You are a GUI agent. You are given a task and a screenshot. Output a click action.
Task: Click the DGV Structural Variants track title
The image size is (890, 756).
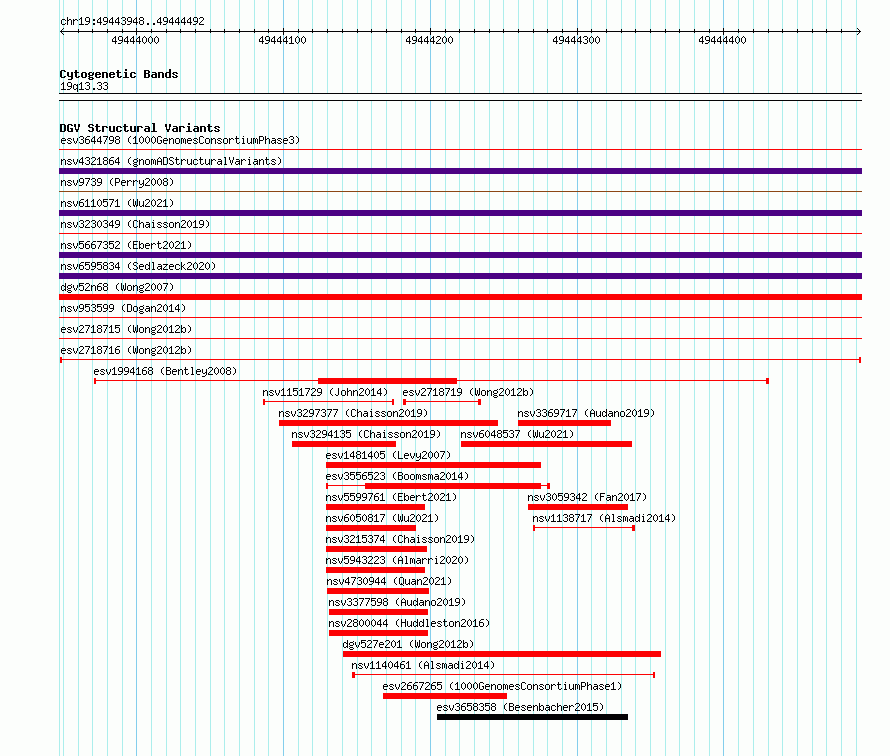point(140,128)
